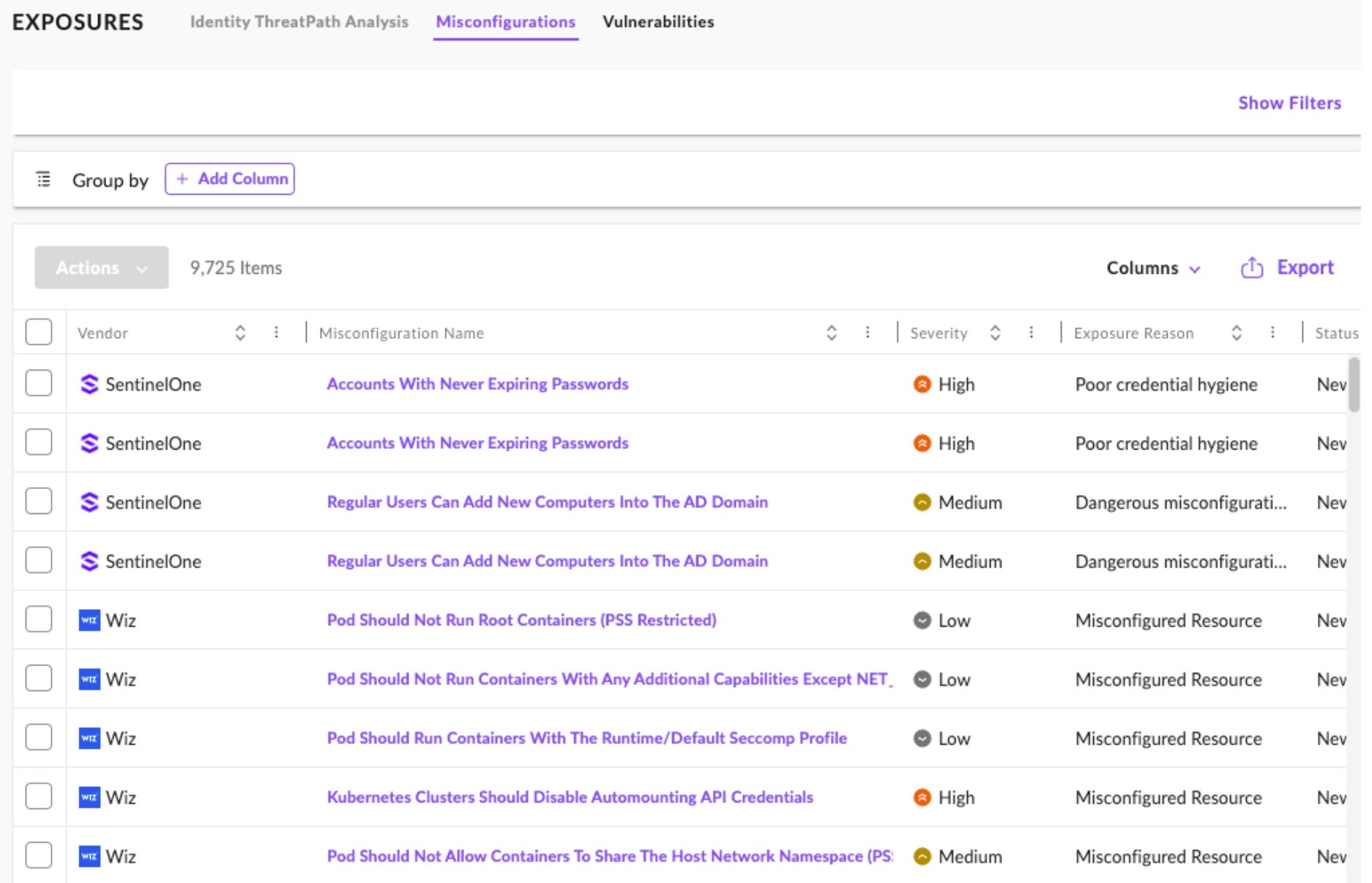The height and width of the screenshot is (883, 1372).
Task: Open Kubernetes Clusters Should Disable Automounting link
Action: click(570, 797)
